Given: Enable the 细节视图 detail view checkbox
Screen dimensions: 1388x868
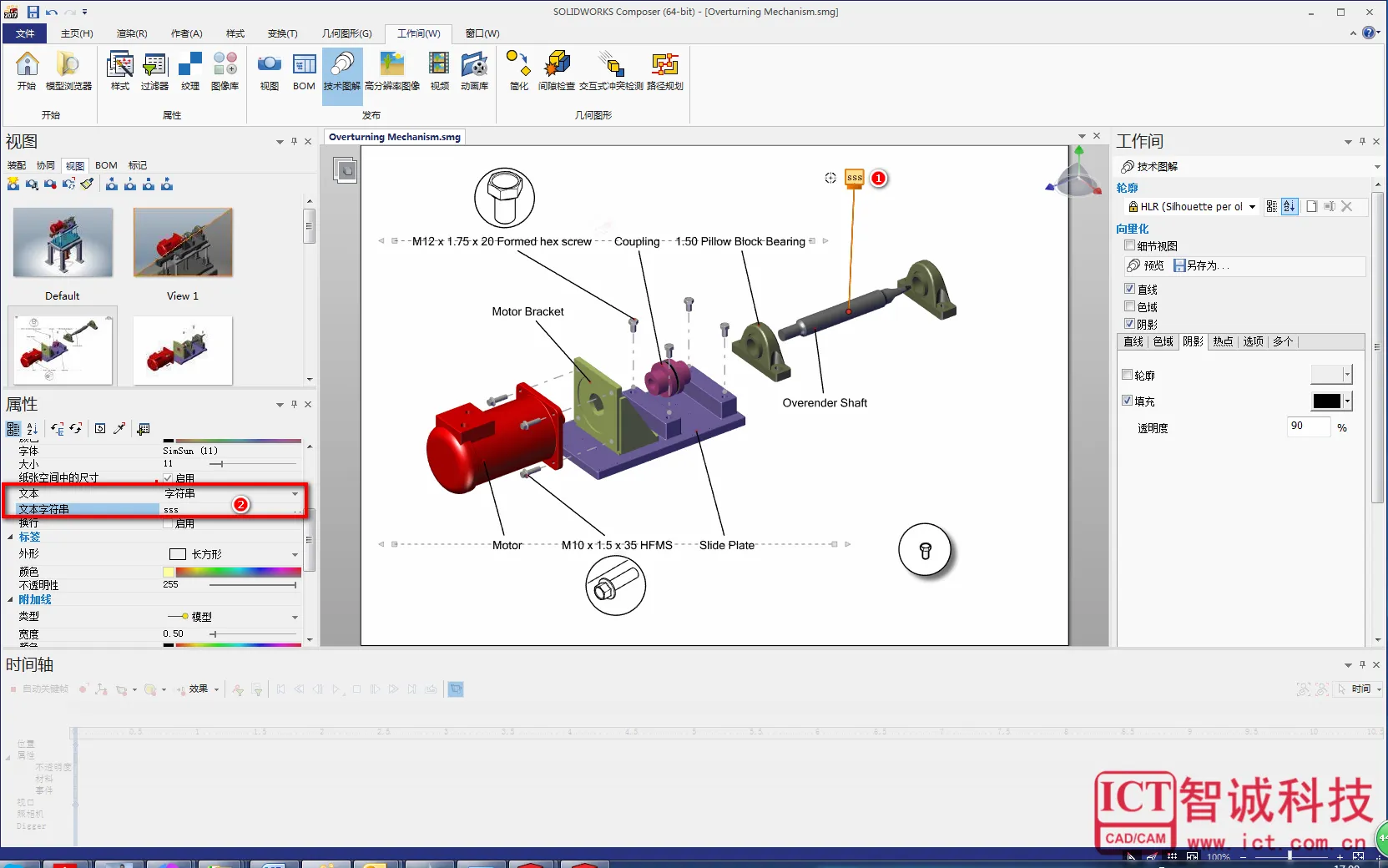Looking at the screenshot, I should coord(1129,245).
